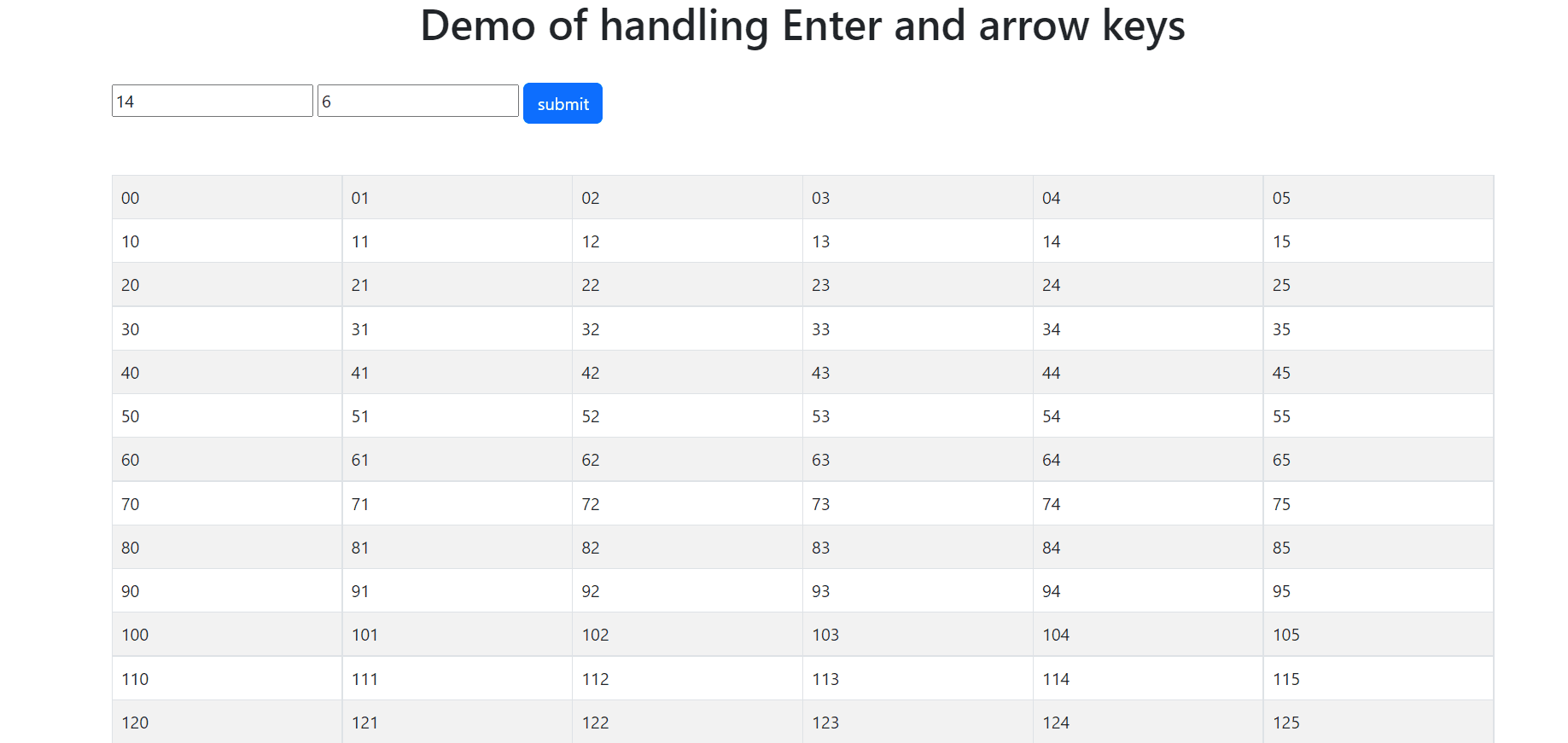Click cell 103 in the table
1568x743 pixels.
click(x=917, y=634)
